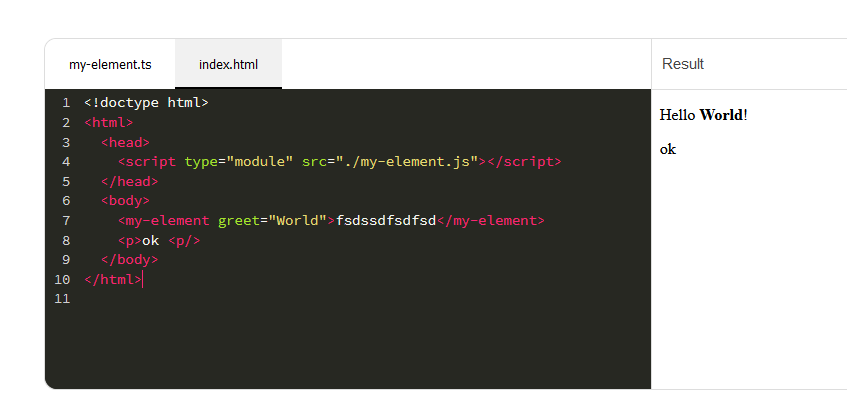Screen dimensions: 847x406
Task: Click the closing html tag on line 10
Action: (113, 280)
